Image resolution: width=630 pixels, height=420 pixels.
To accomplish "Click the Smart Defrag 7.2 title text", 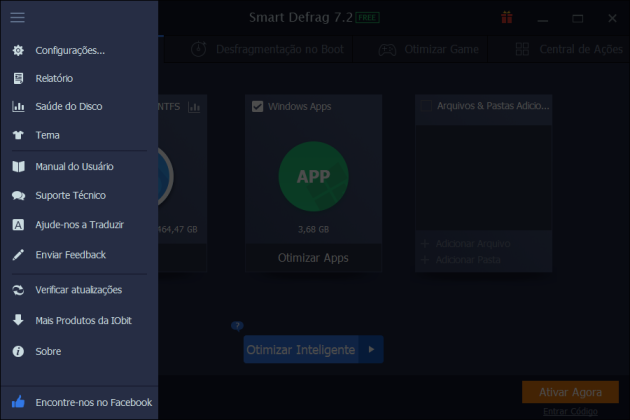I will click(301, 17).
